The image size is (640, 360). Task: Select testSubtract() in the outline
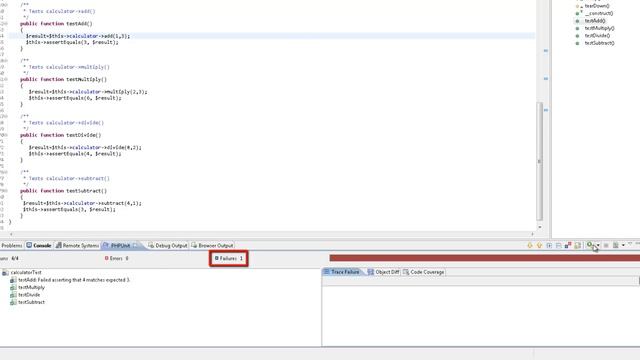click(x=599, y=43)
